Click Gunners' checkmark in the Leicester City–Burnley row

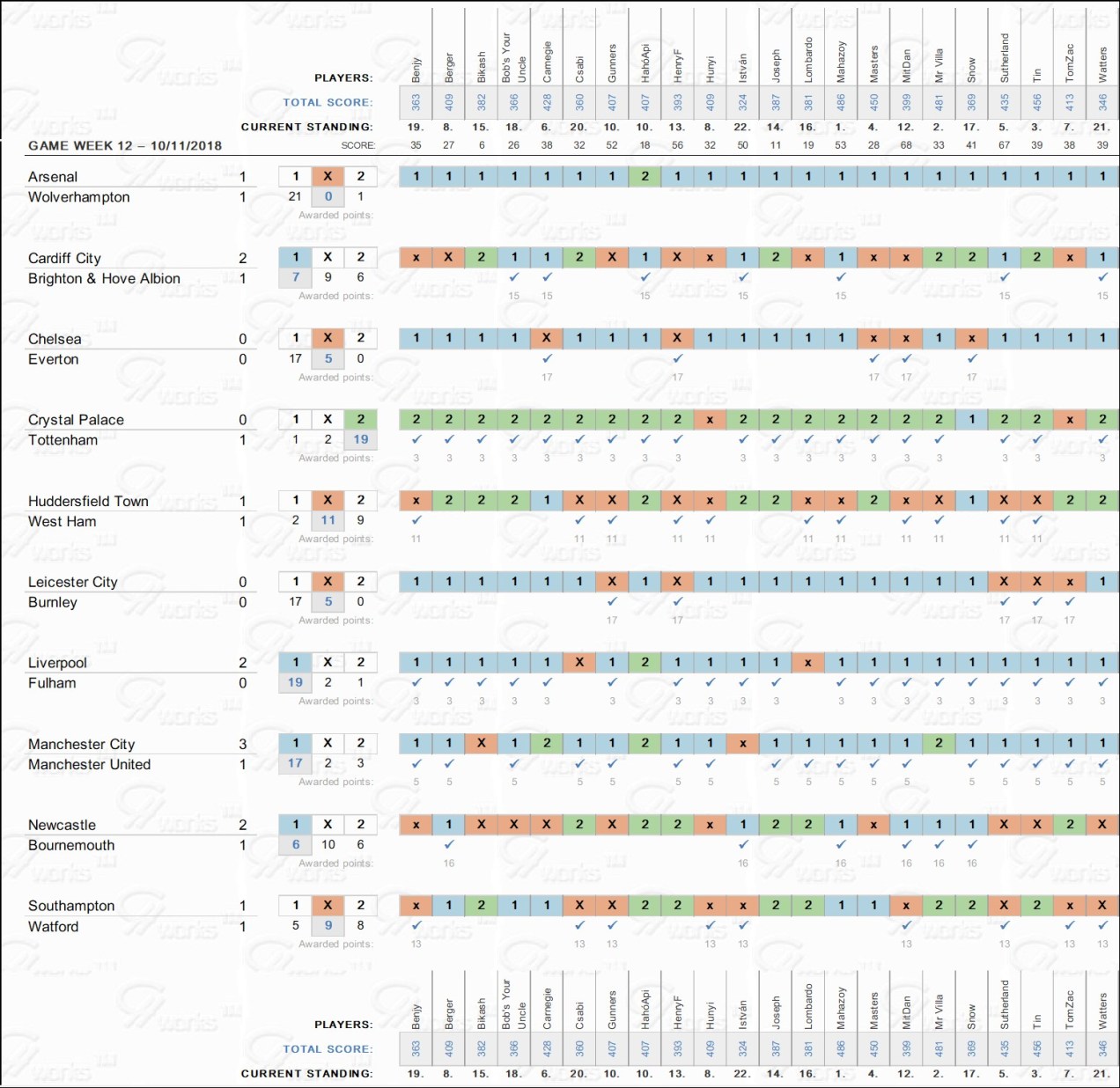(612, 601)
